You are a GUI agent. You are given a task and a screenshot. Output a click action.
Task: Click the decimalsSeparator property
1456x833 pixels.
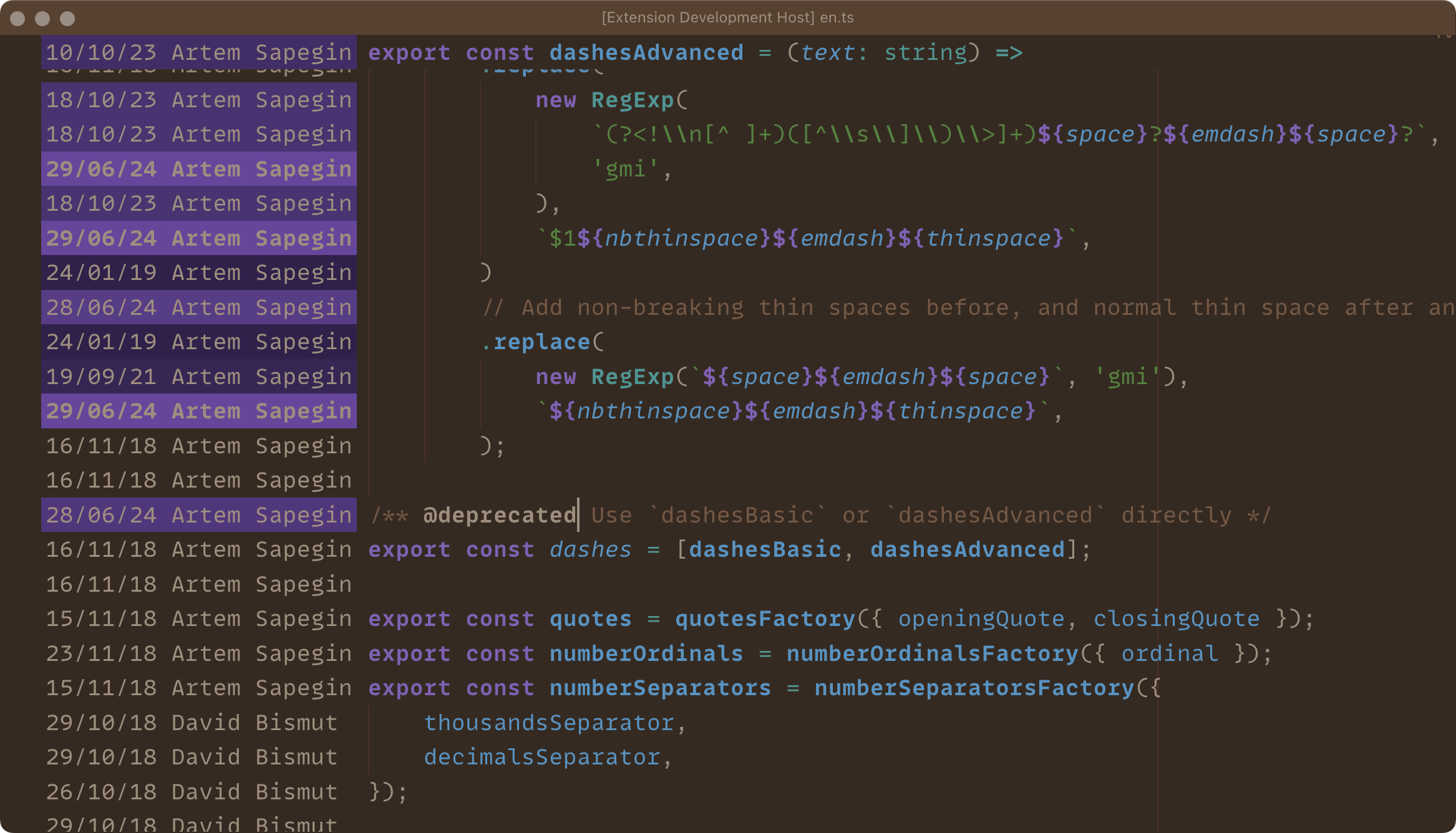tap(542, 757)
